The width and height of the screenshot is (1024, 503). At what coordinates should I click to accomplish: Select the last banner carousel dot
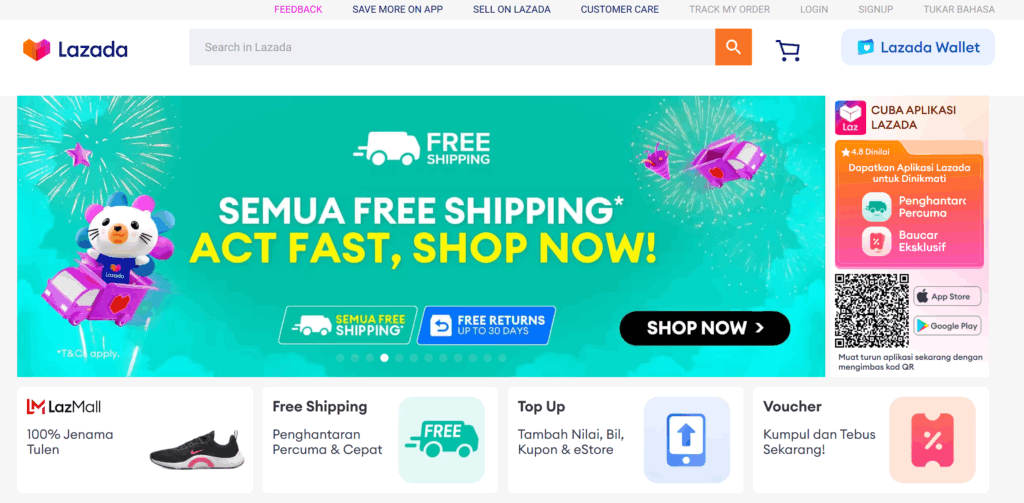point(502,358)
